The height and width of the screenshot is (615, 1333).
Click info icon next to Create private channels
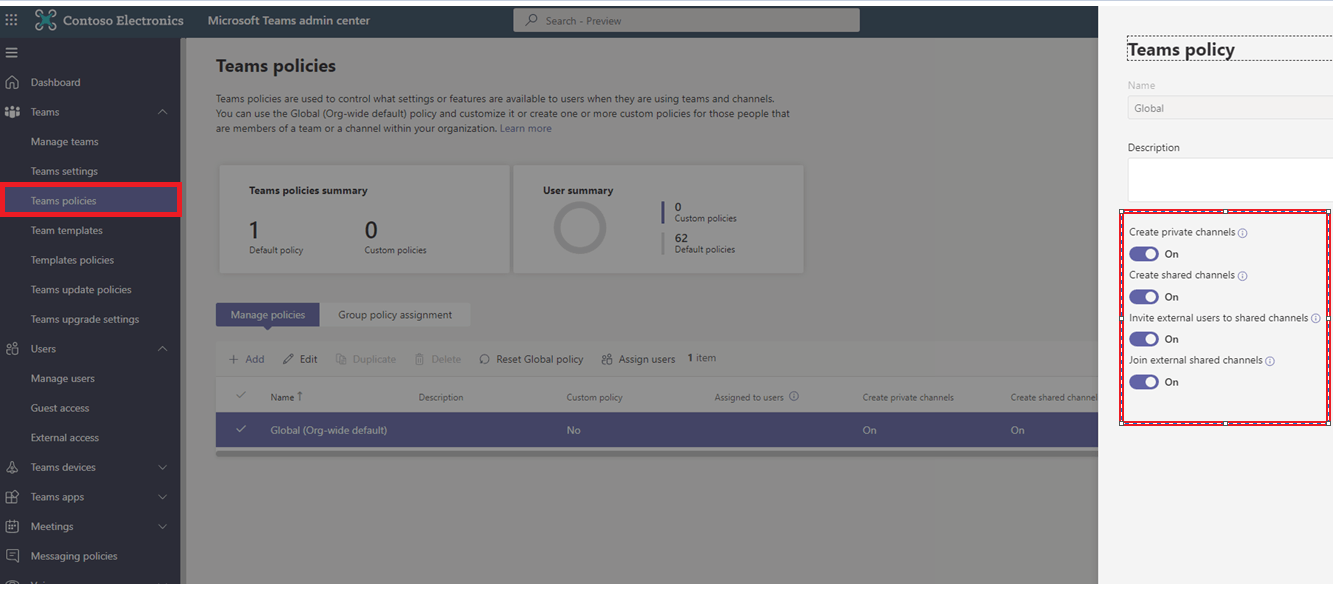tap(1242, 233)
